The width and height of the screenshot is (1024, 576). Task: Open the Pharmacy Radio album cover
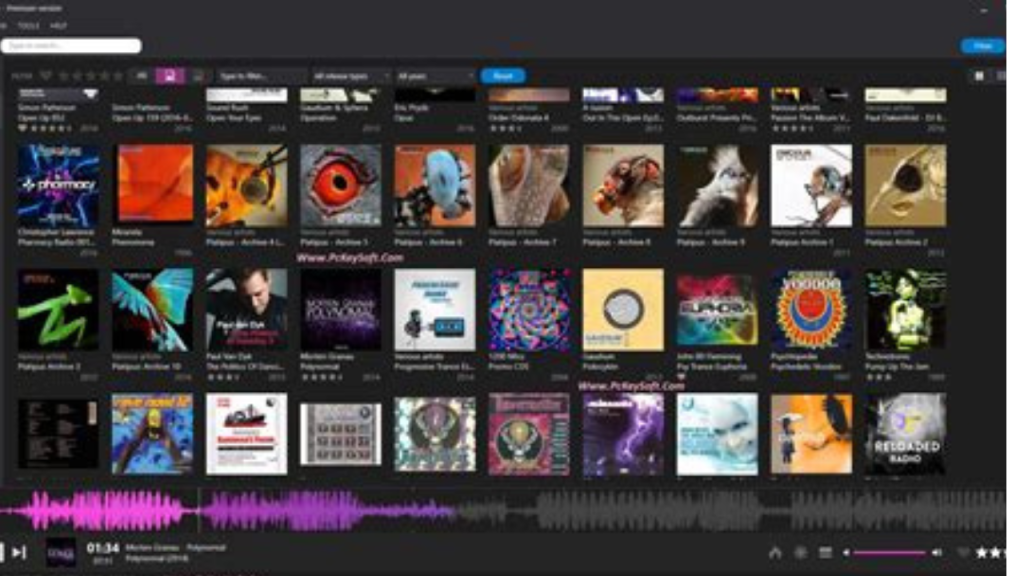(x=58, y=186)
